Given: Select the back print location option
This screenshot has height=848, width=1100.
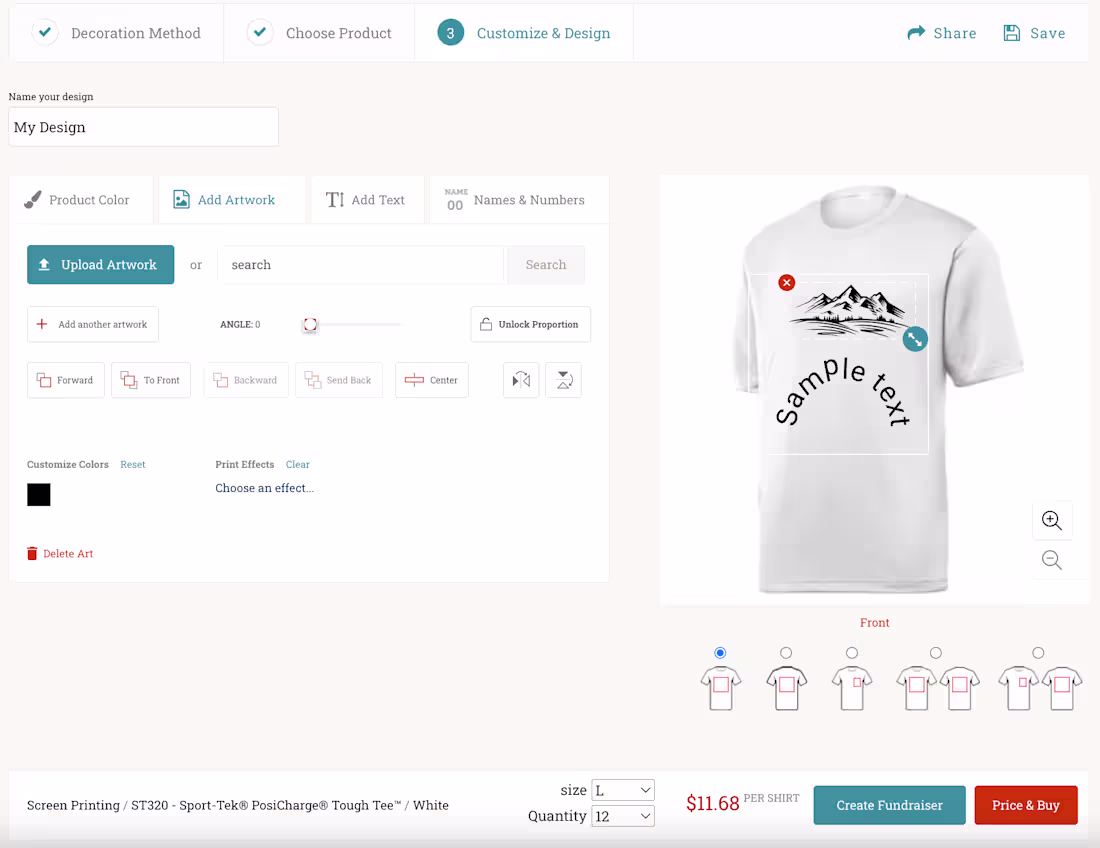Looking at the screenshot, I should (786, 652).
